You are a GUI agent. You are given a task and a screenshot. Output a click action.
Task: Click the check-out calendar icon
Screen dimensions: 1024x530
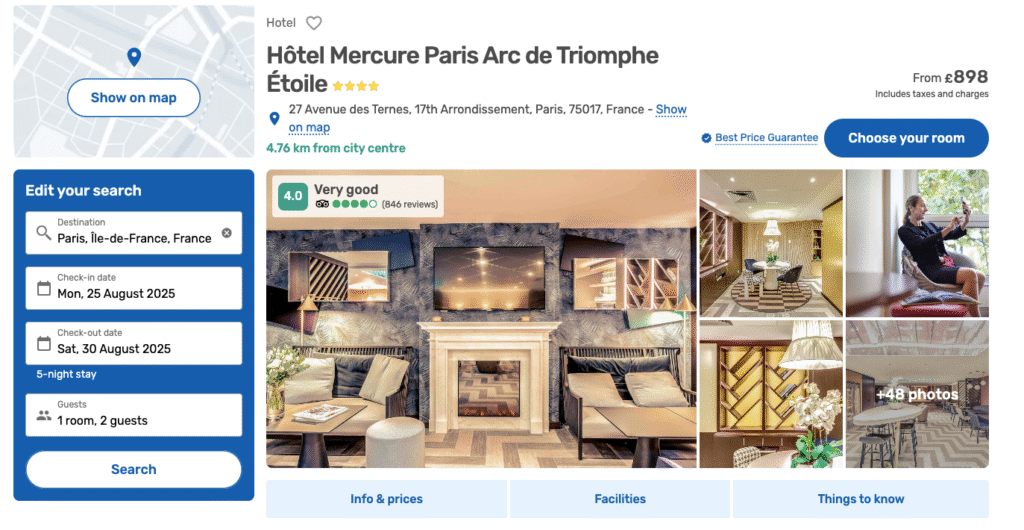tap(44, 343)
